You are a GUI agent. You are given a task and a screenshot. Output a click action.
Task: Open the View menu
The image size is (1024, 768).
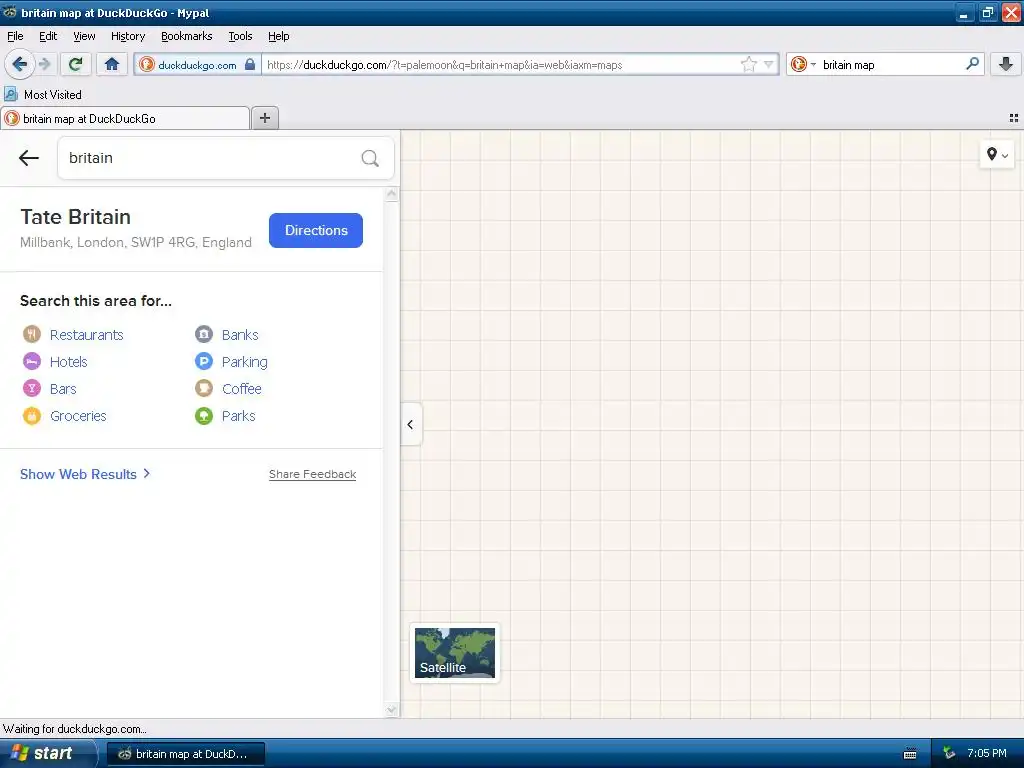[84, 36]
